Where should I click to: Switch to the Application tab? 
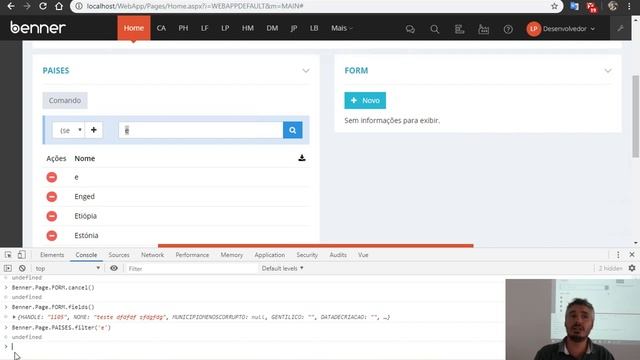pyautogui.click(x=269, y=255)
